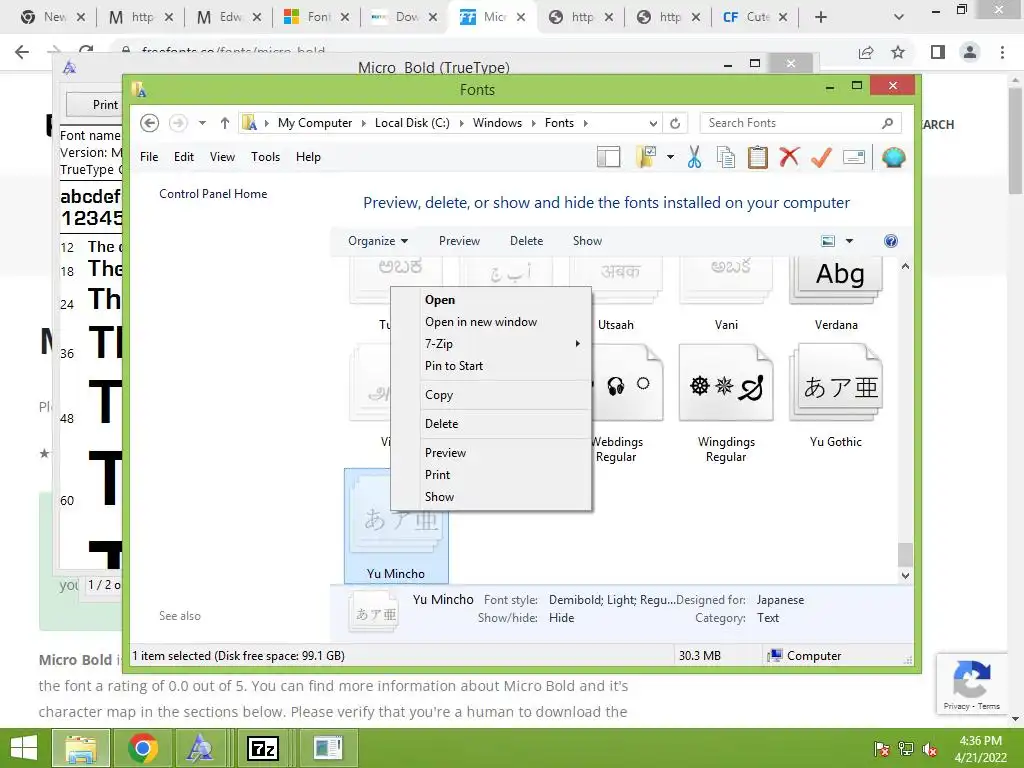Select Copy in the context menu
This screenshot has width=1024, height=768.
coord(491,395)
